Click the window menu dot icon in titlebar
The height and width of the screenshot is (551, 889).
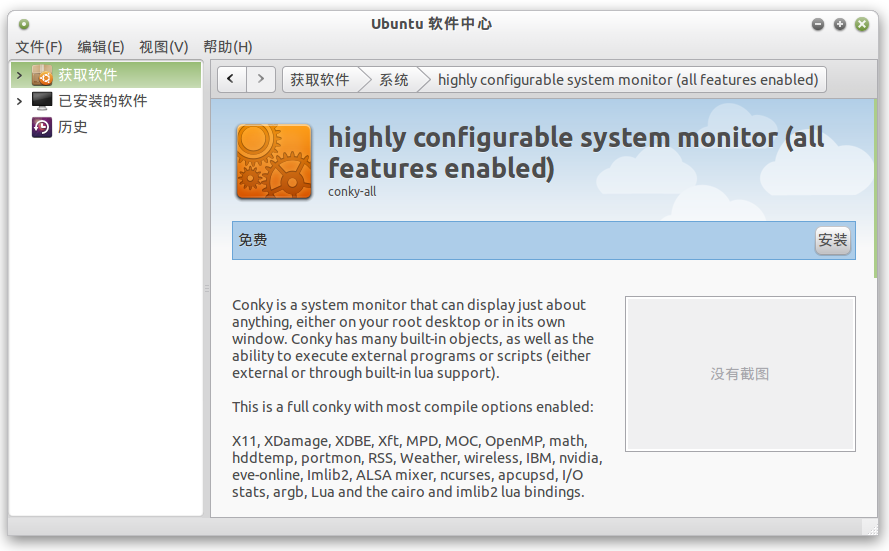click(x=24, y=24)
